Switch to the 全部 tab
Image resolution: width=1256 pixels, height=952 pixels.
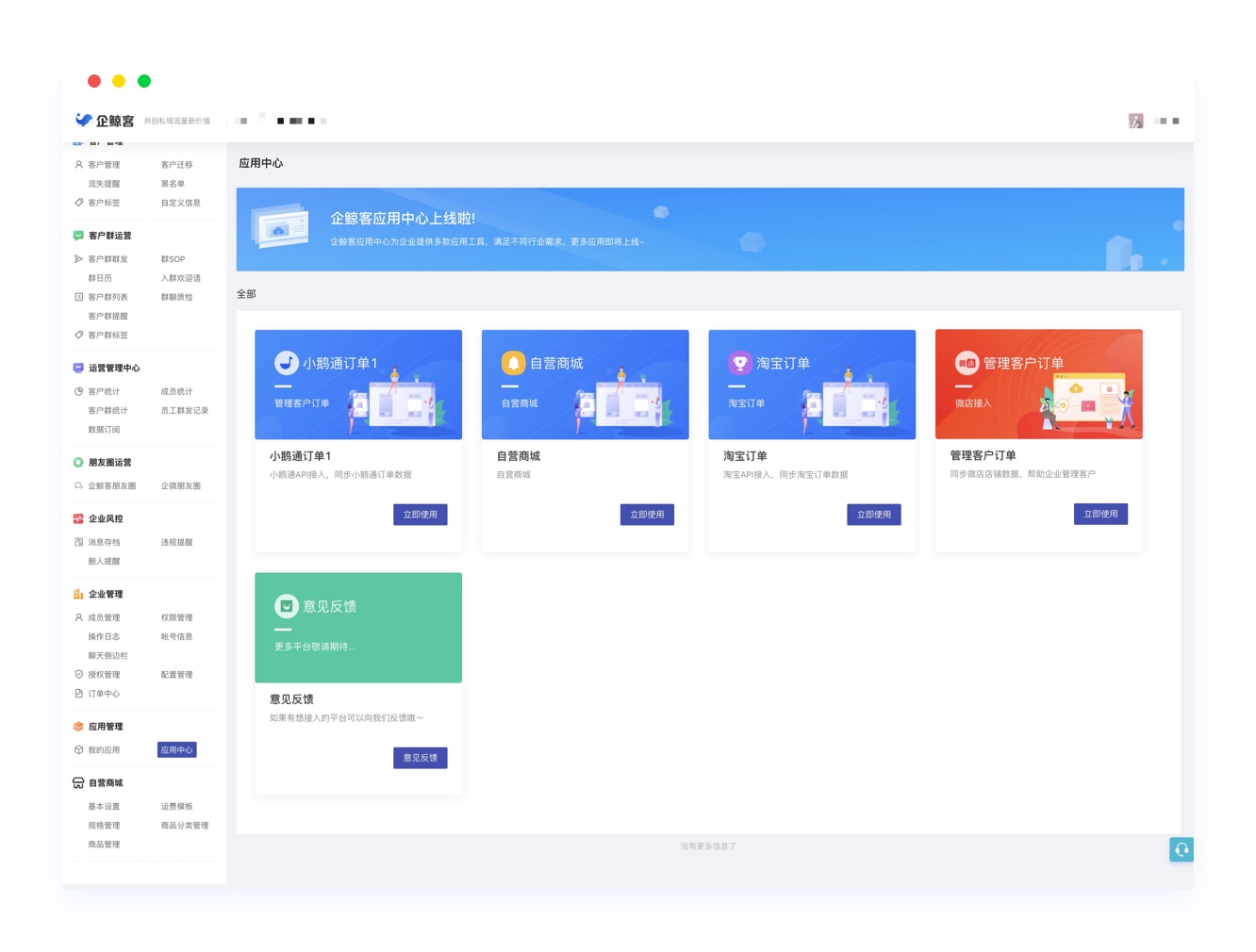tap(247, 294)
